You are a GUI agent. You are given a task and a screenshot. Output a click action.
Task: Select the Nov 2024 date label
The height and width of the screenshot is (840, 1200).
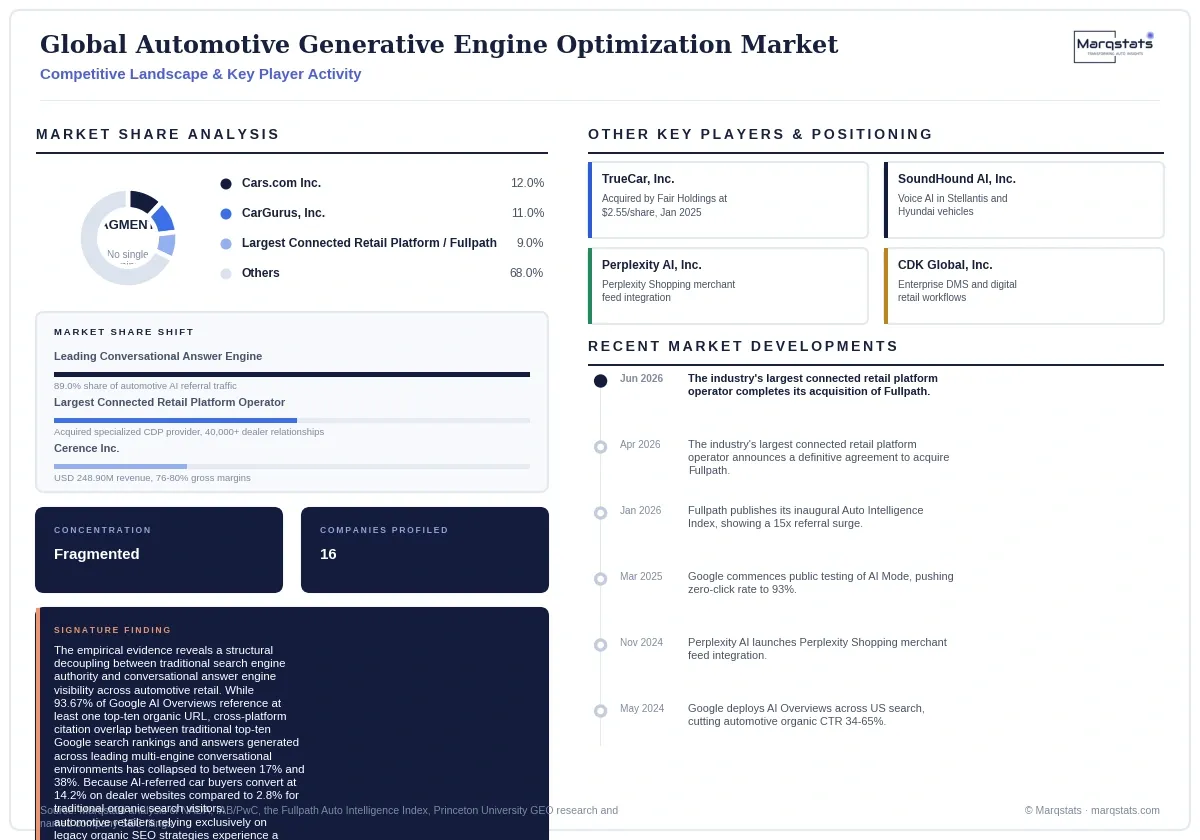pos(641,643)
